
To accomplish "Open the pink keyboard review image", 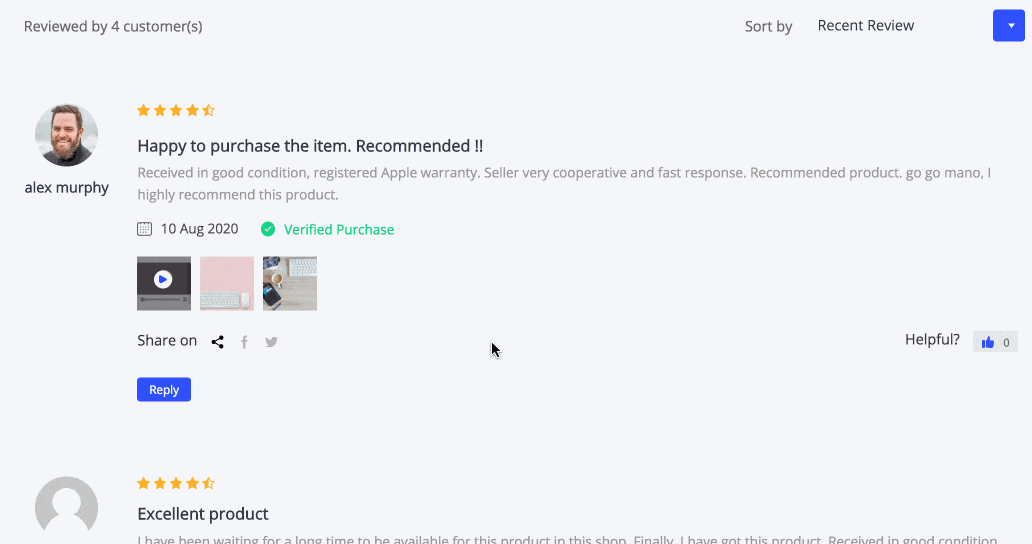I will (x=227, y=284).
